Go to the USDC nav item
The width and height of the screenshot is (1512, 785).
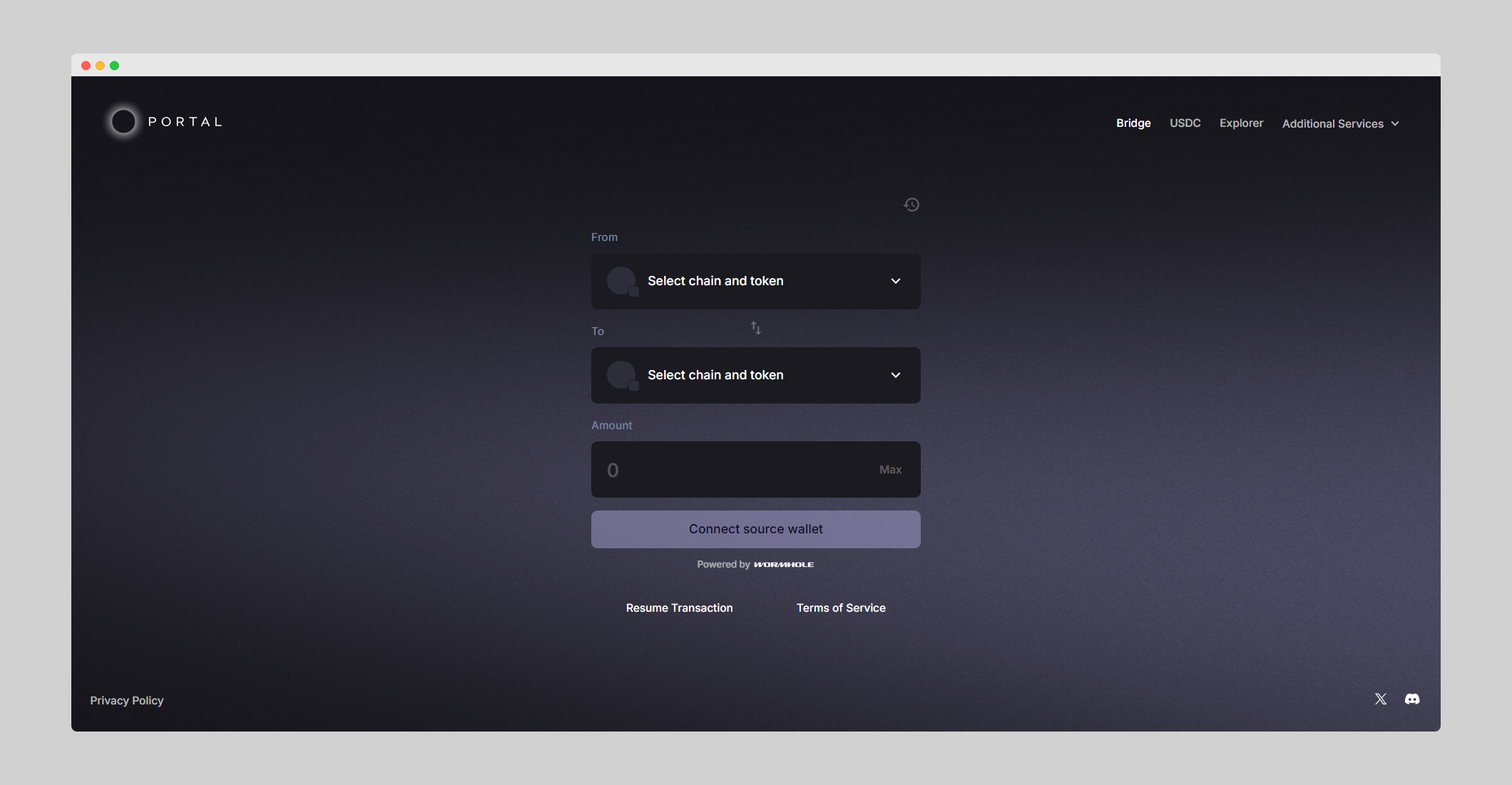tap(1185, 123)
